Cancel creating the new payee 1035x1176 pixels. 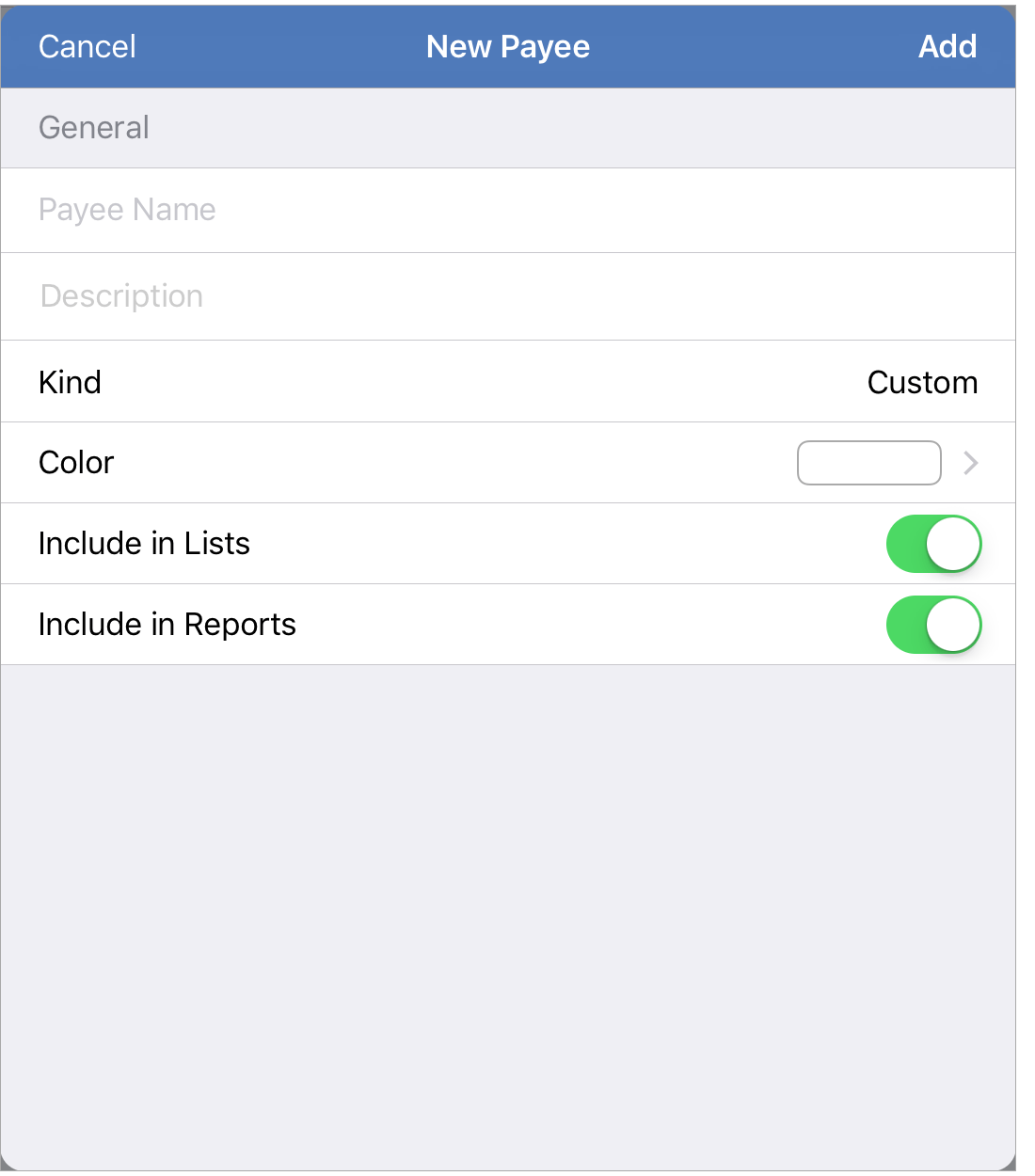(x=87, y=47)
